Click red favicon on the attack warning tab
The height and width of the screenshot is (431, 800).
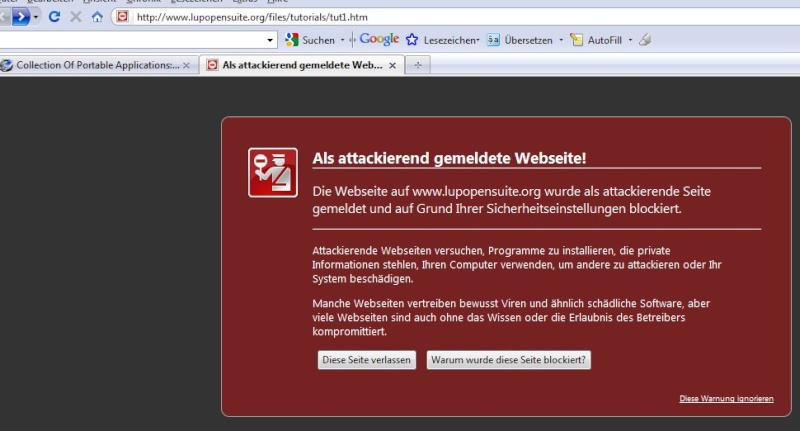[212, 65]
